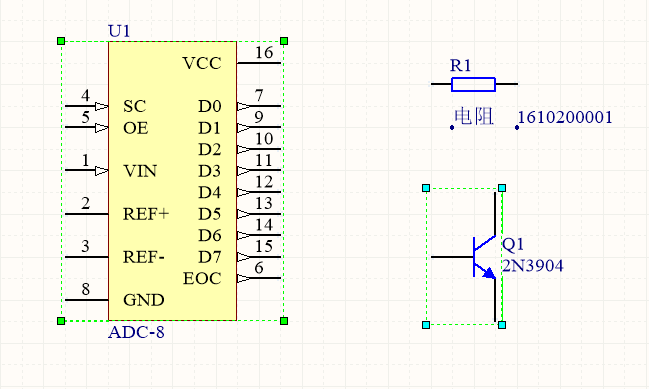Click the ADC-8 component name label
The width and height of the screenshot is (649, 389).
(x=136, y=332)
